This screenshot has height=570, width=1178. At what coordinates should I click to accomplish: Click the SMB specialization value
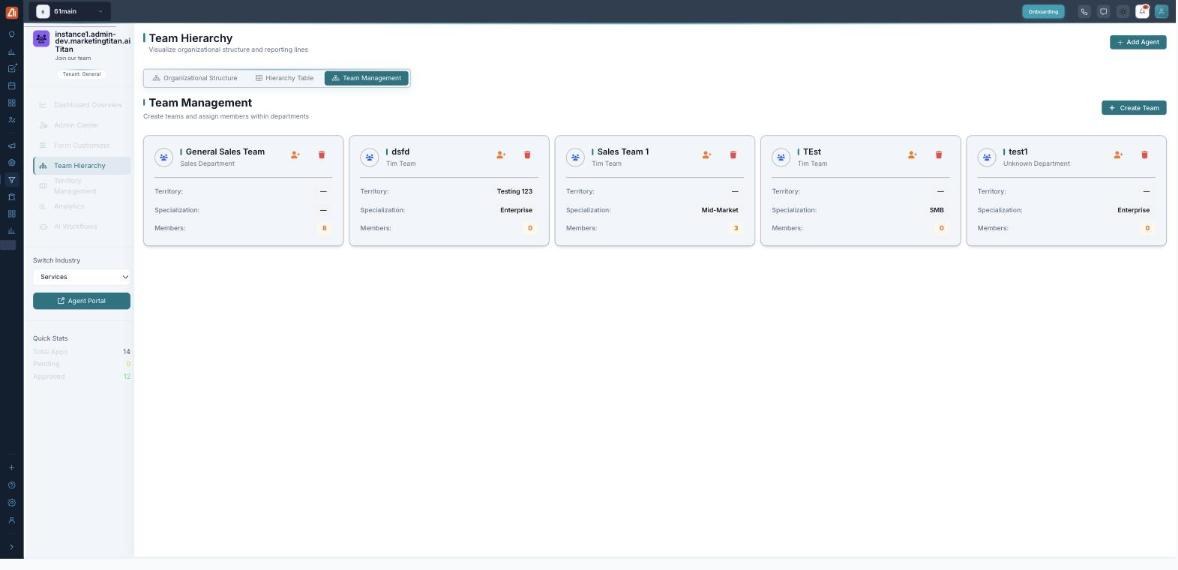point(937,210)
